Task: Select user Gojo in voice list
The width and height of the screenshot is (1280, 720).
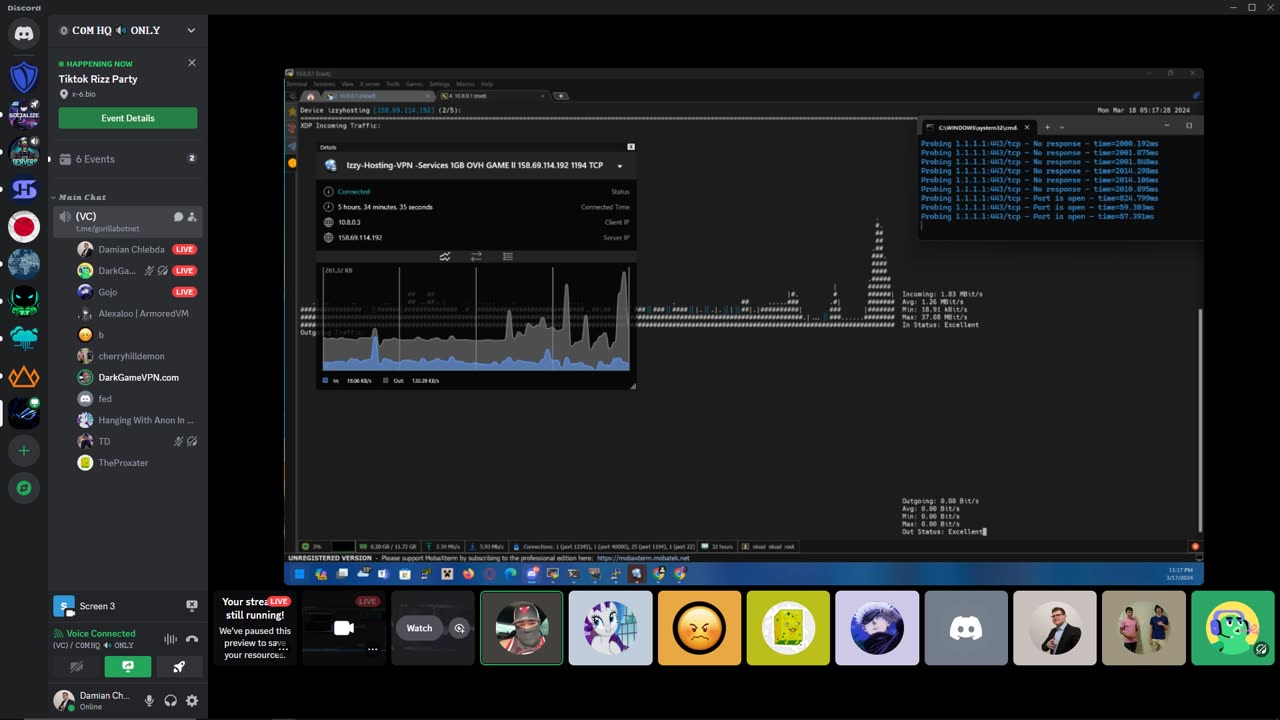Action: click(136, 292)
